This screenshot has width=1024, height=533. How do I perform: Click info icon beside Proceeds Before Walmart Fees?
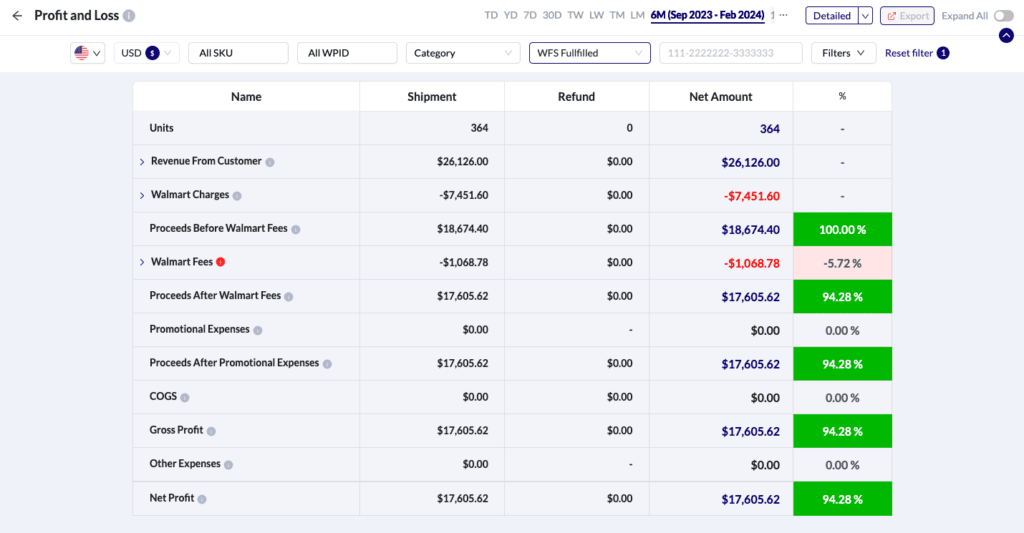296,229
